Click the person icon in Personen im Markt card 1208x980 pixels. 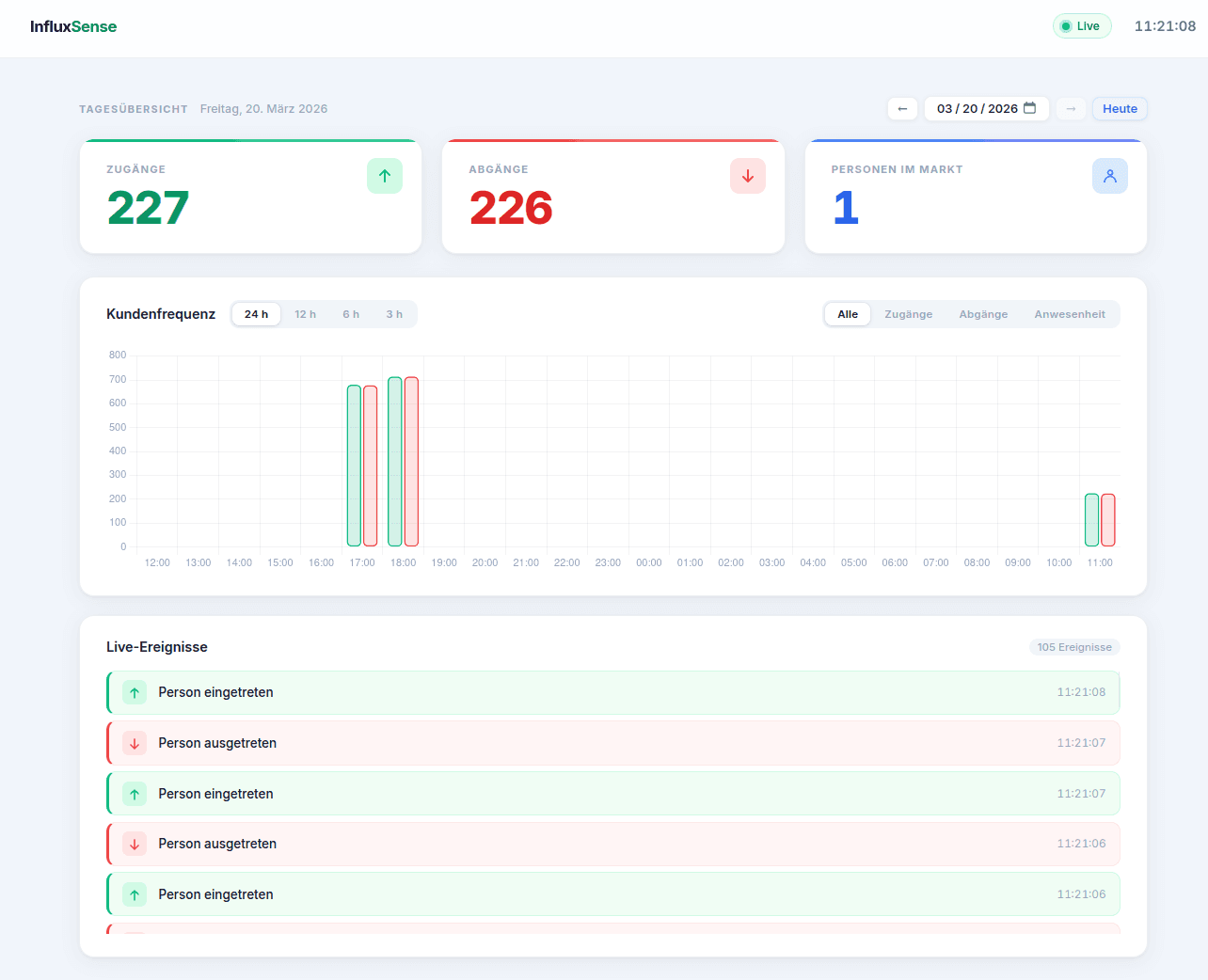[1109, 176]
